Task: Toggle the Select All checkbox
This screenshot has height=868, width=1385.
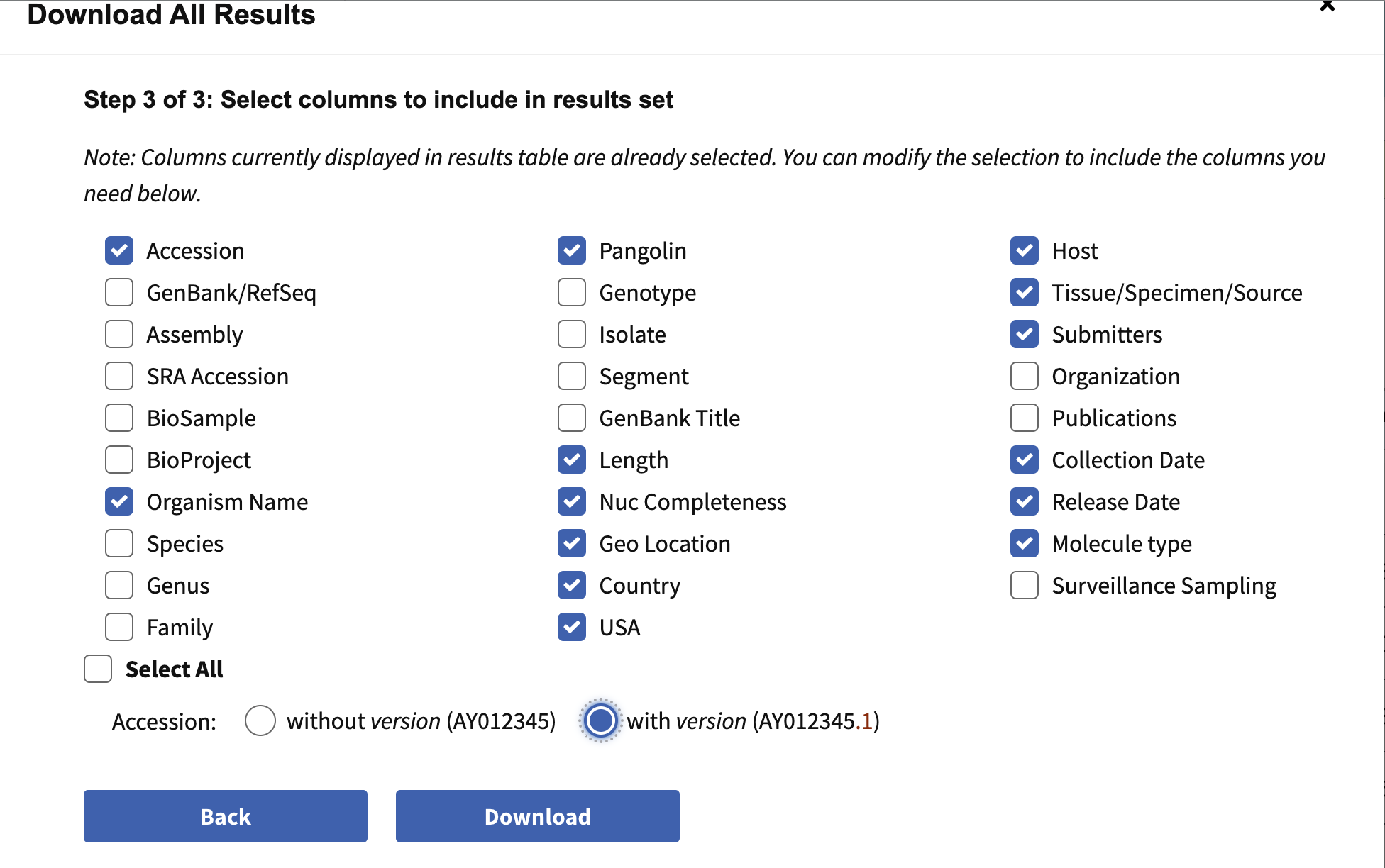Action: point(98,669)
